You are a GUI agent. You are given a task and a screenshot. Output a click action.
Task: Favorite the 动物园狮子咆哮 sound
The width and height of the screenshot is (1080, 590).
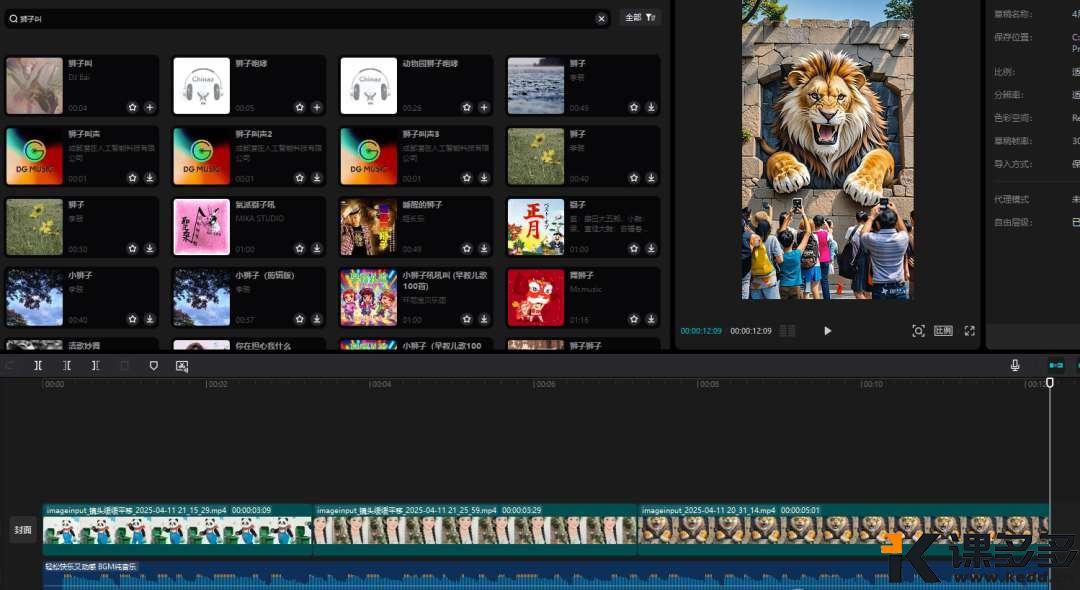click(x=467, y=107)
